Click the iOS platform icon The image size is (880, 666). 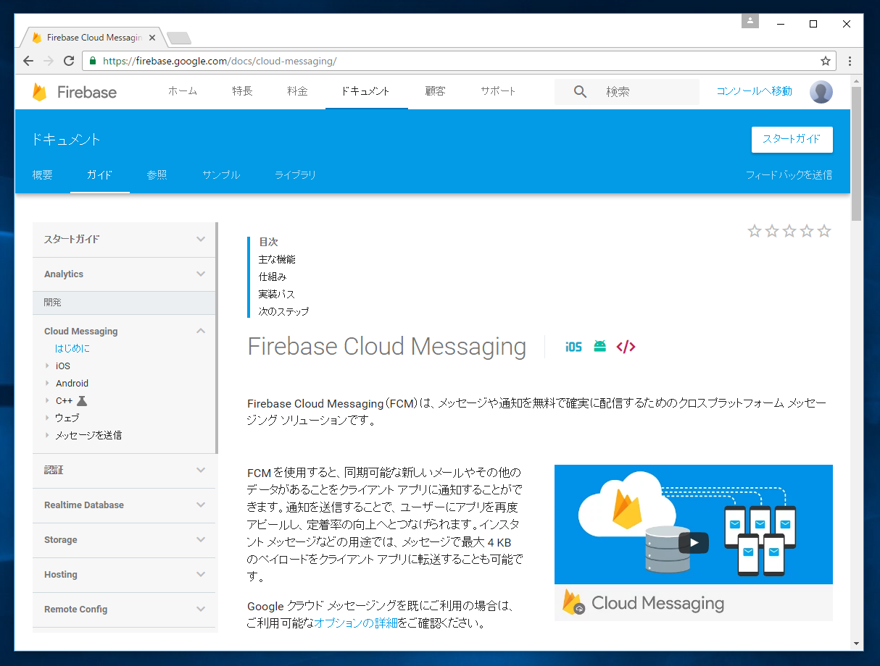click(573, 347)
